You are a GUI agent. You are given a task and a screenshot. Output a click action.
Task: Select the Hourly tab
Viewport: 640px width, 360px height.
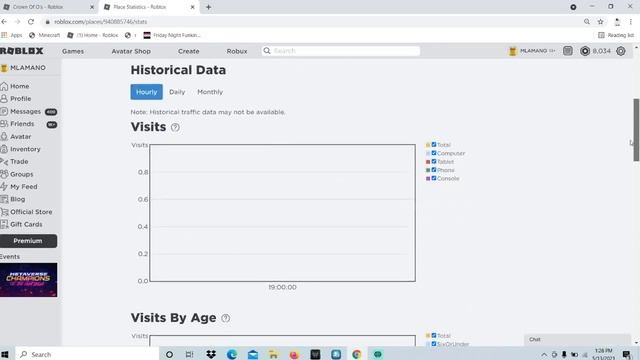(x=147, y=92)
